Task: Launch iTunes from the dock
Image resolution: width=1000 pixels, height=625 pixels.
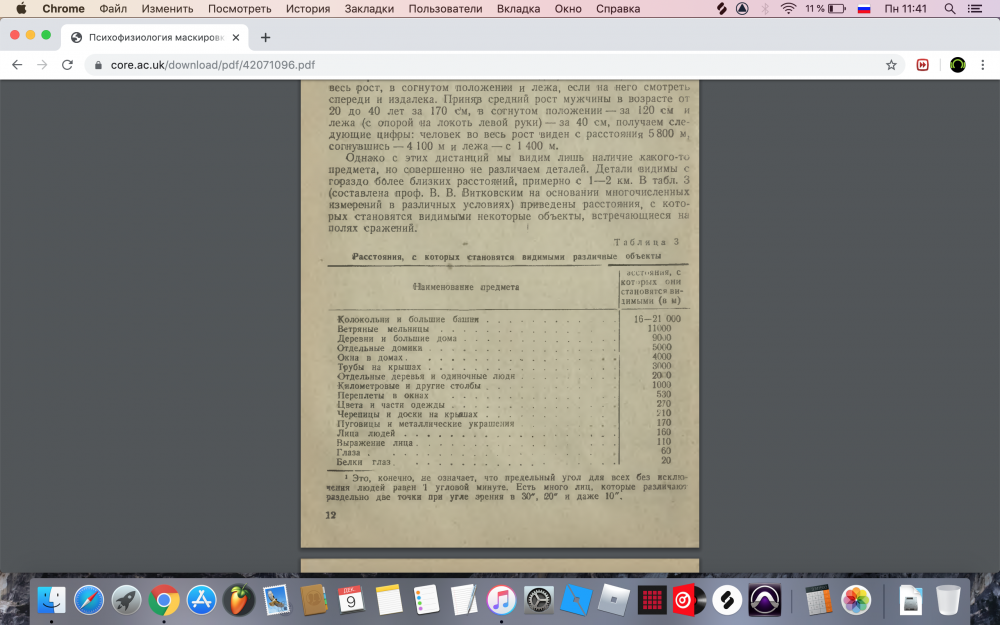Action: pos(501,600)
